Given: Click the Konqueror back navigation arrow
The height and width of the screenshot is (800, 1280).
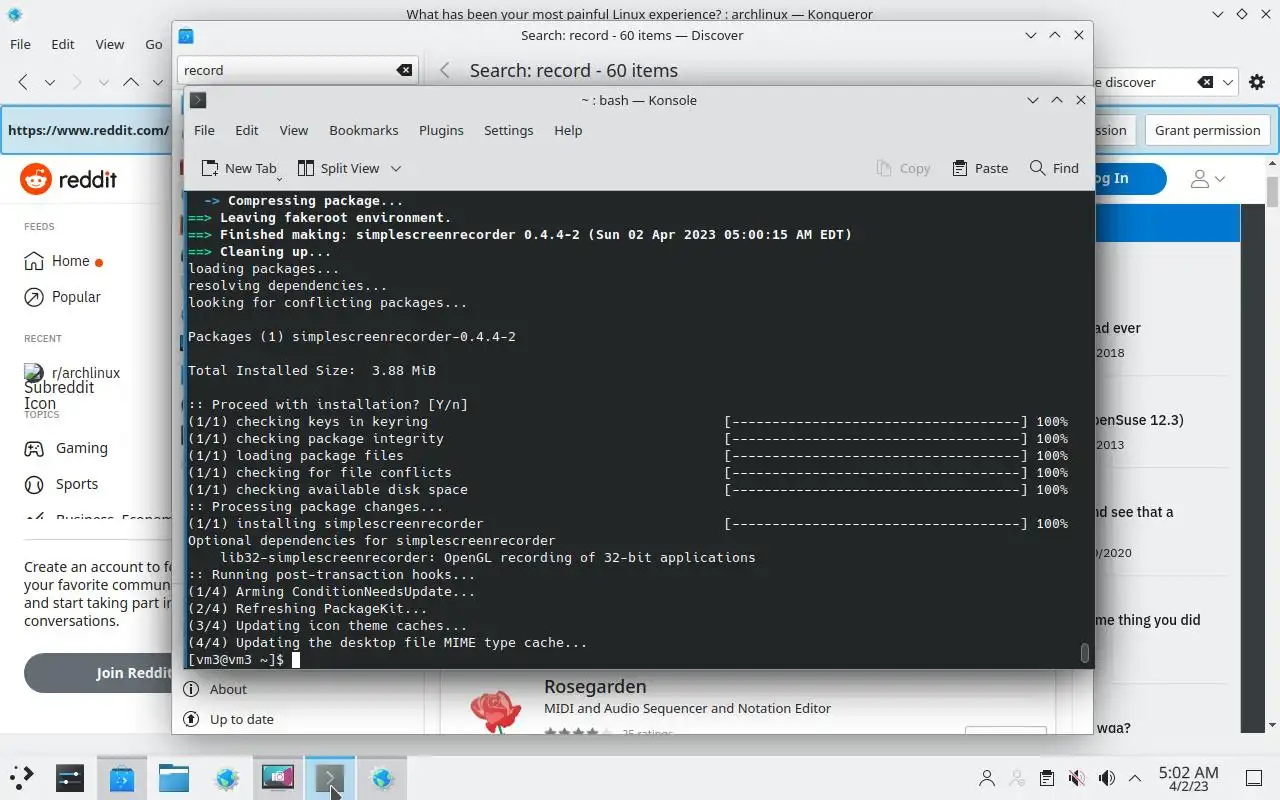Looking at the screenshot, I should [23, 82].
